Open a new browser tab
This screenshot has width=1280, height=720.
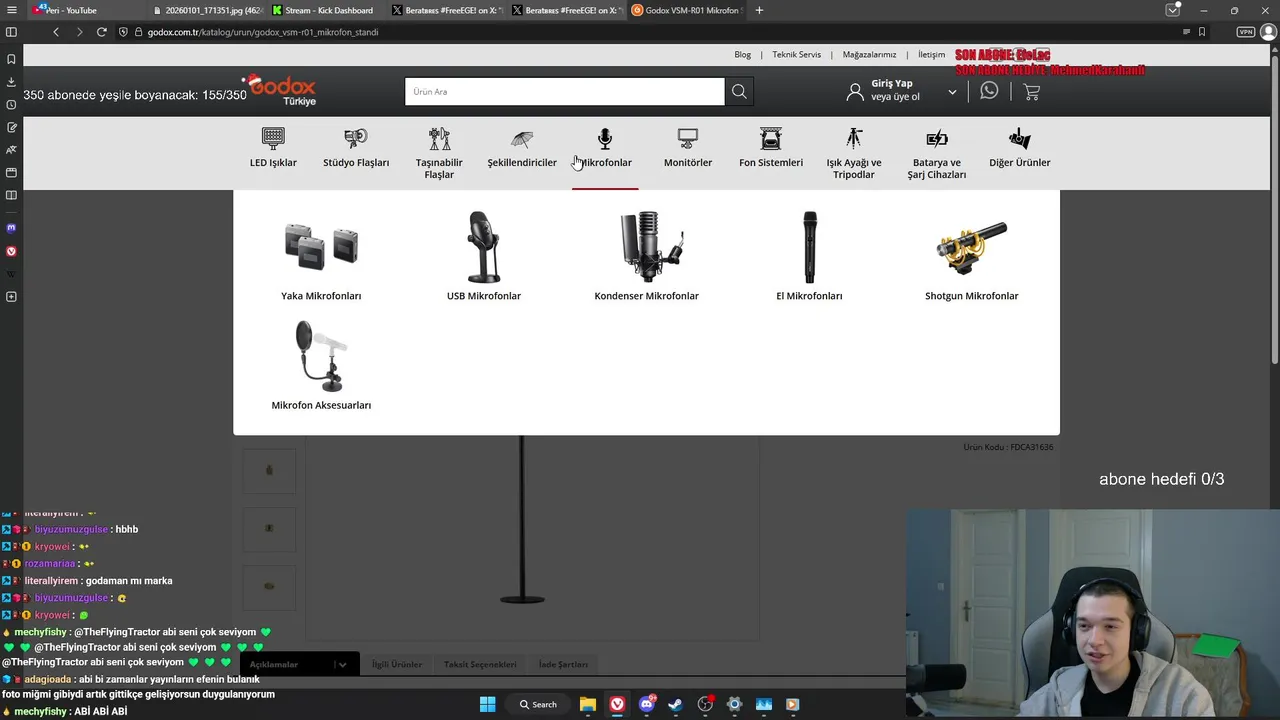click(x=759, y=10)
